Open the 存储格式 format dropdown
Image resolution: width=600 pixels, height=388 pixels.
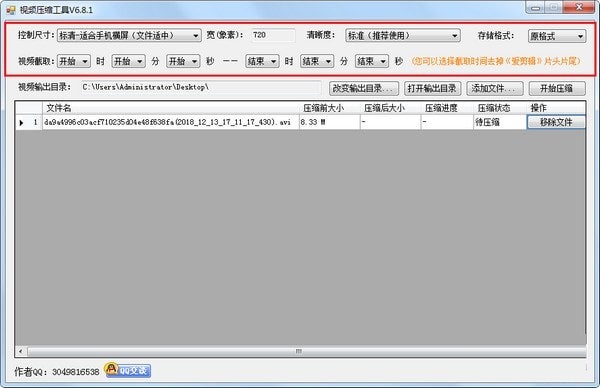pyautogui.click(x=557, y=36)
